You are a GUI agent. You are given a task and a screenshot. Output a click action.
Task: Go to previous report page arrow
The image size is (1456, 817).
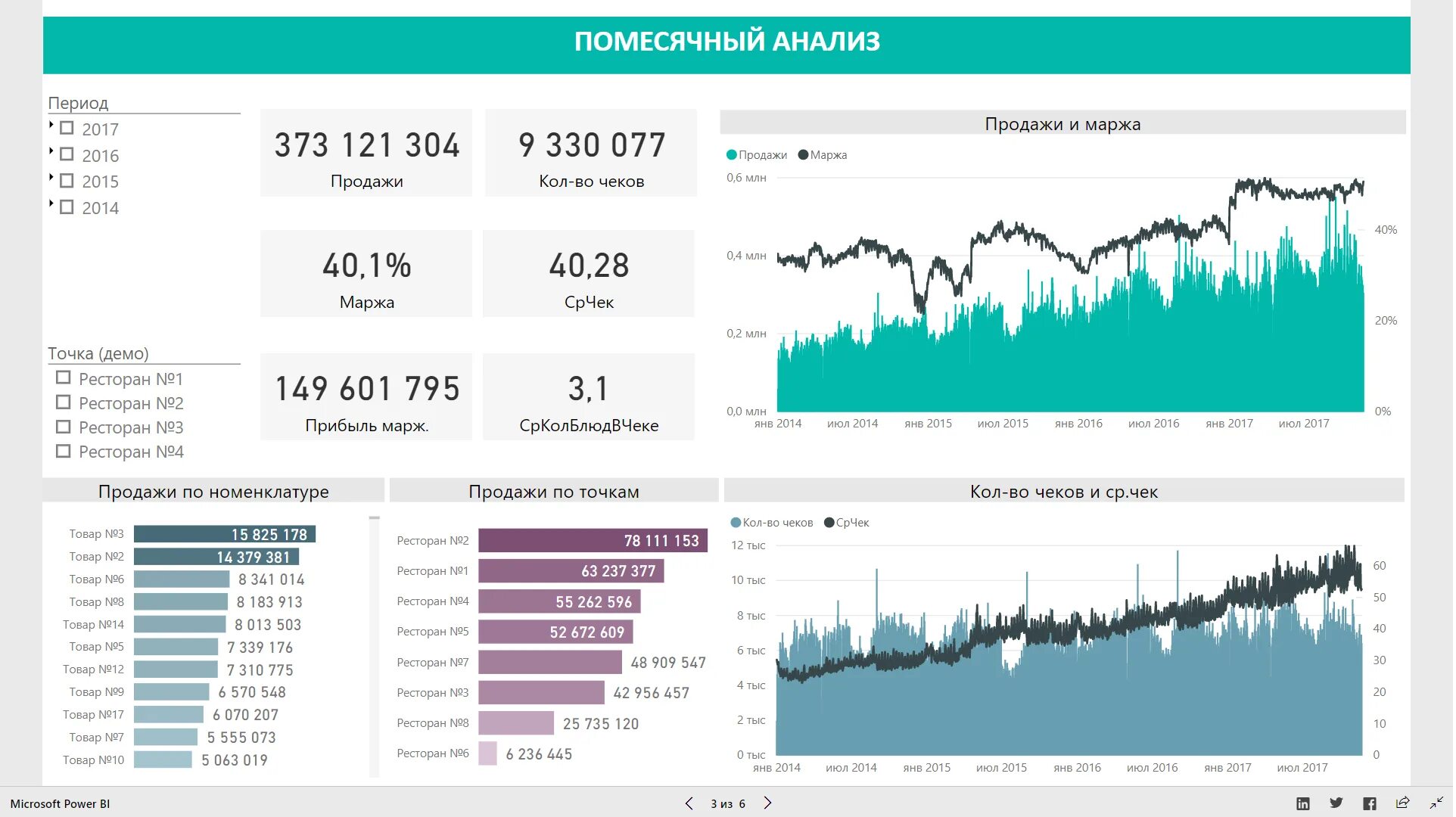pyautogui.click(x=690, y=804)
